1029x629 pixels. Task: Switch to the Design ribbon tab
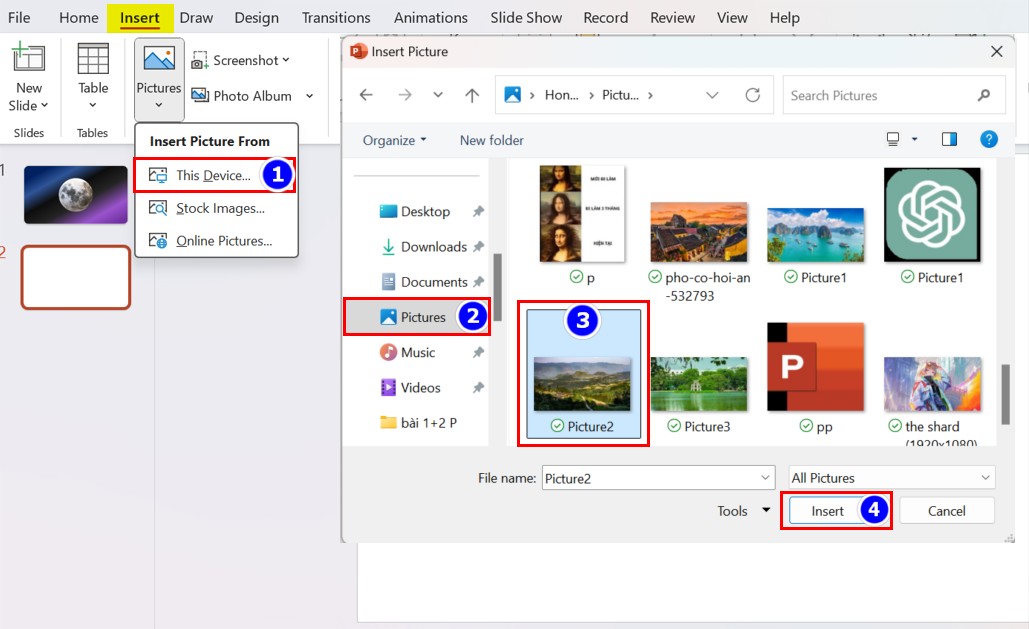coord(257,17)
